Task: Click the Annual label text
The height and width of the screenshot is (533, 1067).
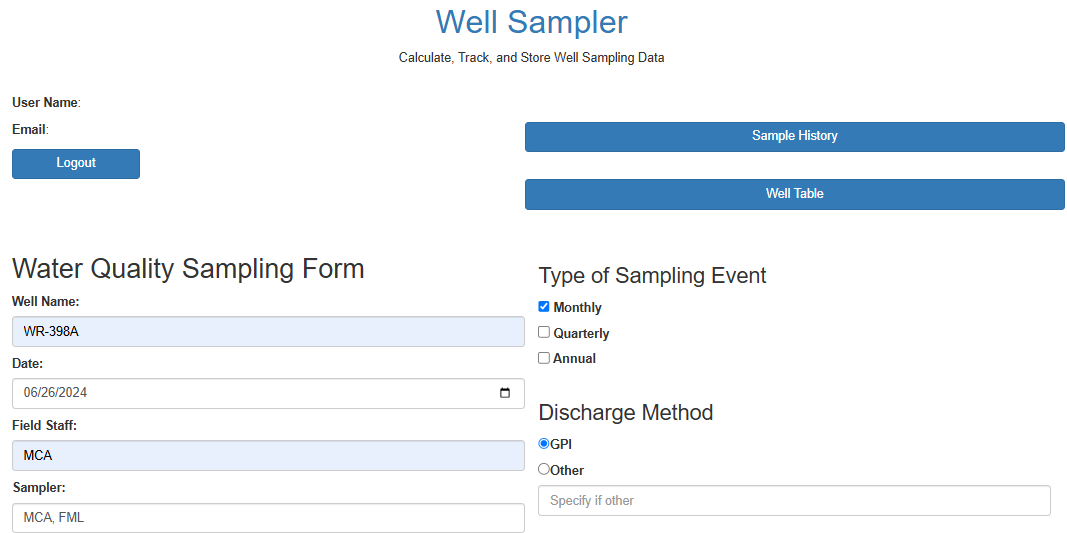Action: (x=574, y=359)
